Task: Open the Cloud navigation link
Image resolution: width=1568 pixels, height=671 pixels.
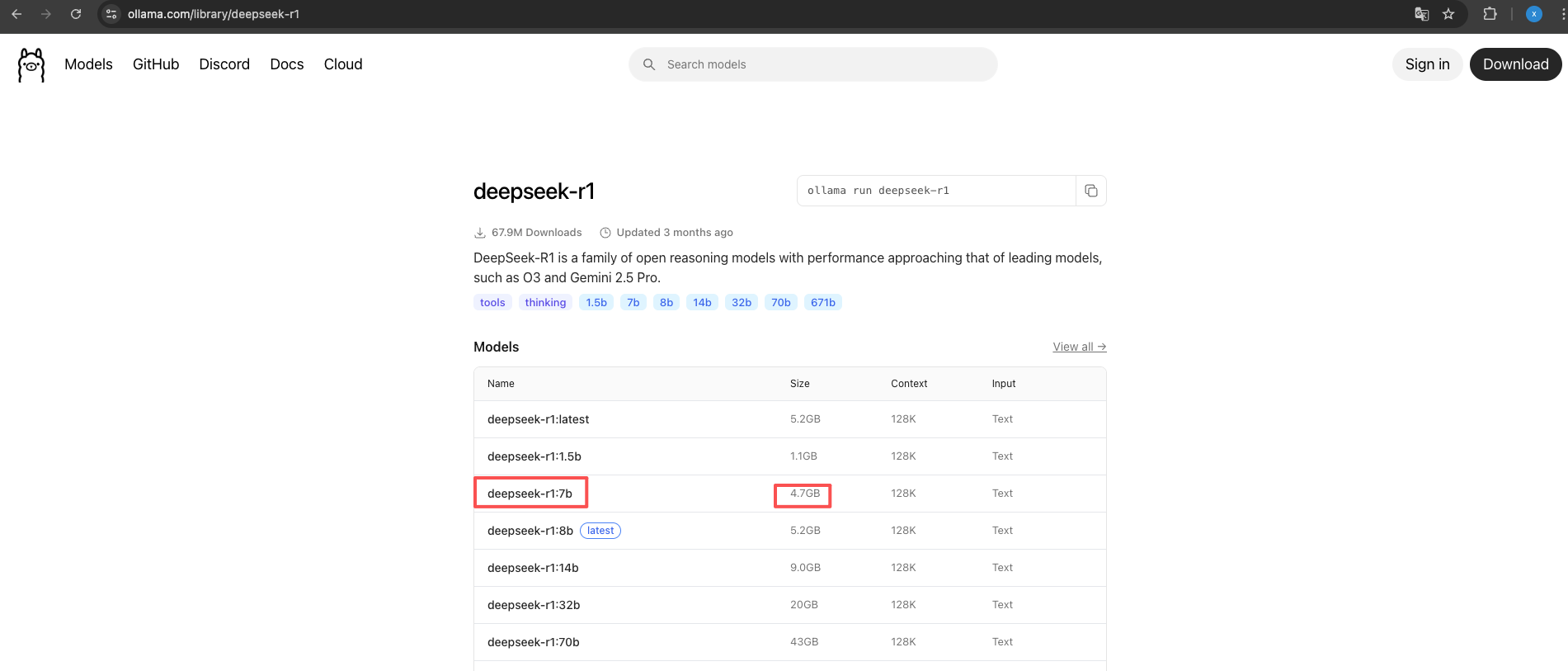Action: coord(343,64)
